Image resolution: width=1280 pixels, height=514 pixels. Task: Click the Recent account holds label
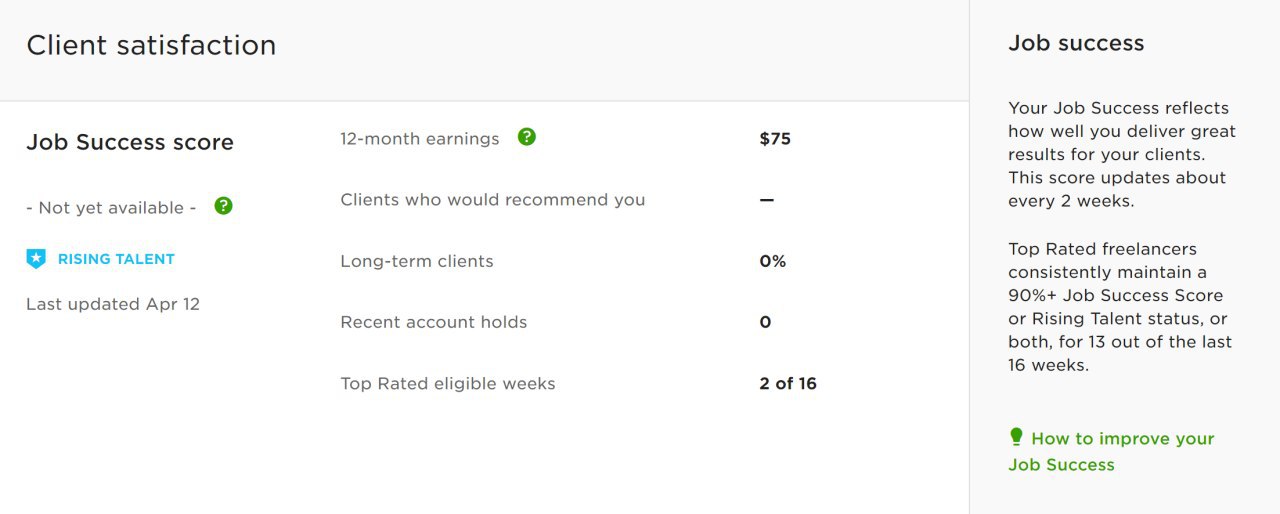point(434,322)
